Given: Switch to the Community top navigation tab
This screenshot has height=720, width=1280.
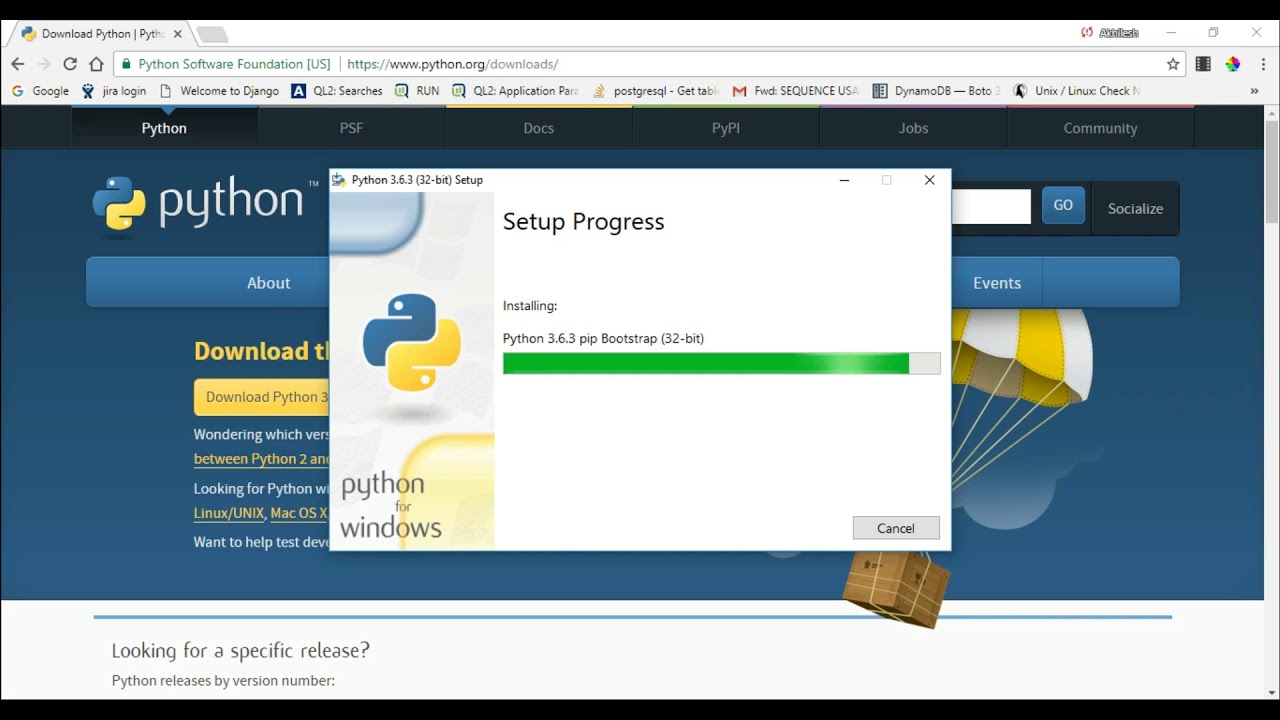Looking at the screenshot, I should pos(1100,128).
